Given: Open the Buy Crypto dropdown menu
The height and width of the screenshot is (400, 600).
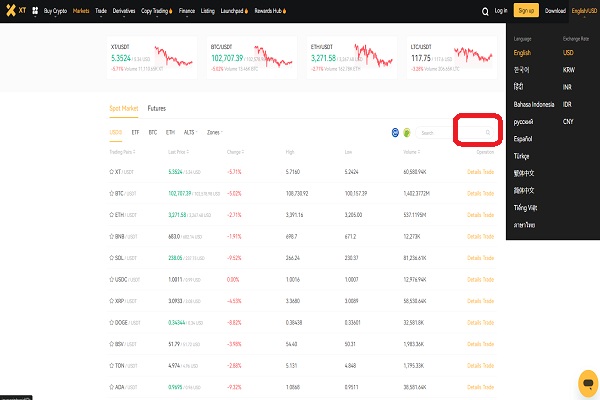Looking at the screenshot, I should (x=55, y=11).
